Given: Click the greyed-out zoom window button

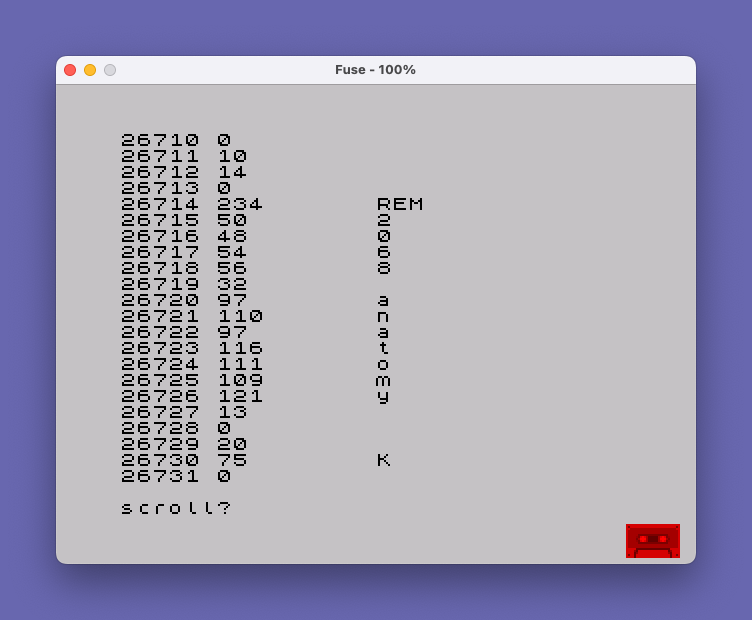Looking at the screenshot, I should (x=110, y=70).
